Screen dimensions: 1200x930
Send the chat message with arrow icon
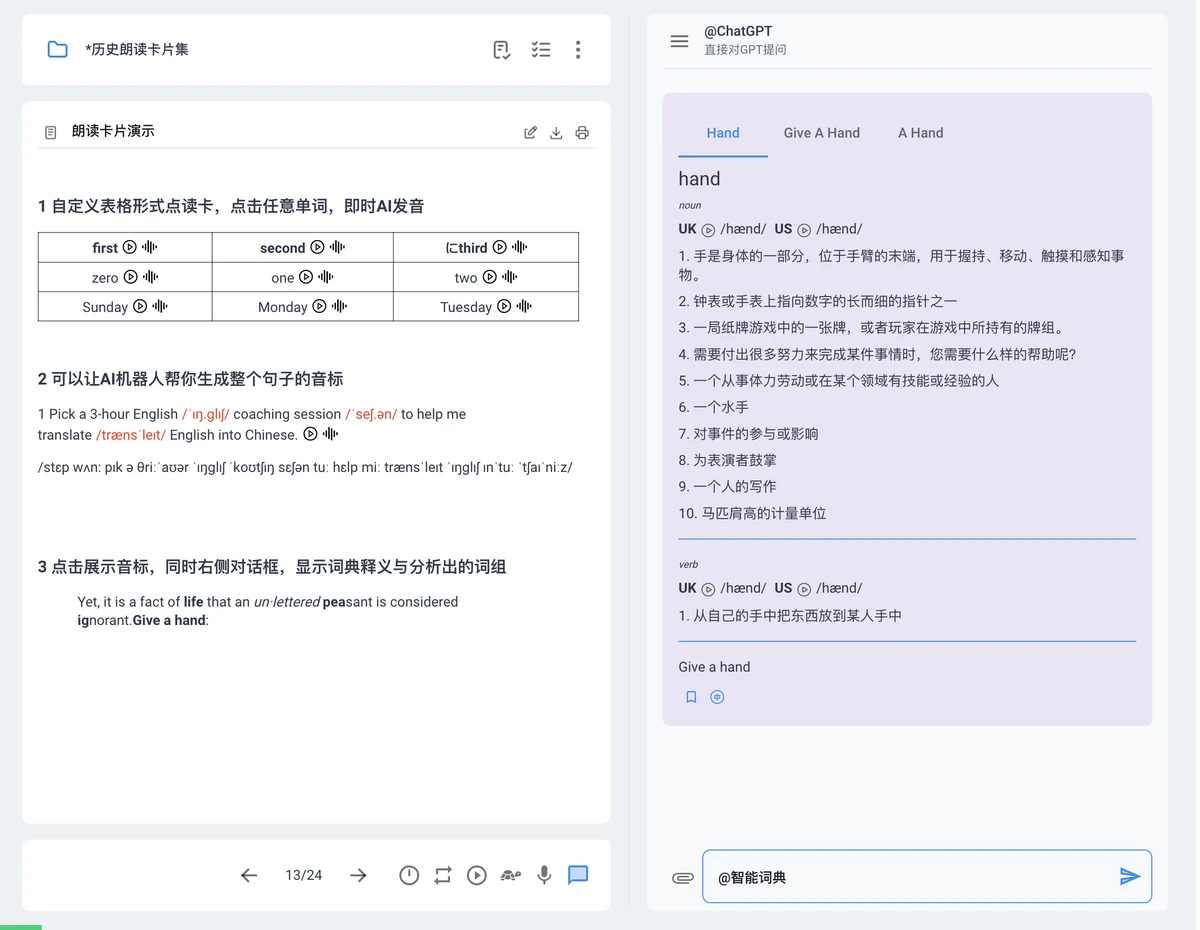point(1129,877)
